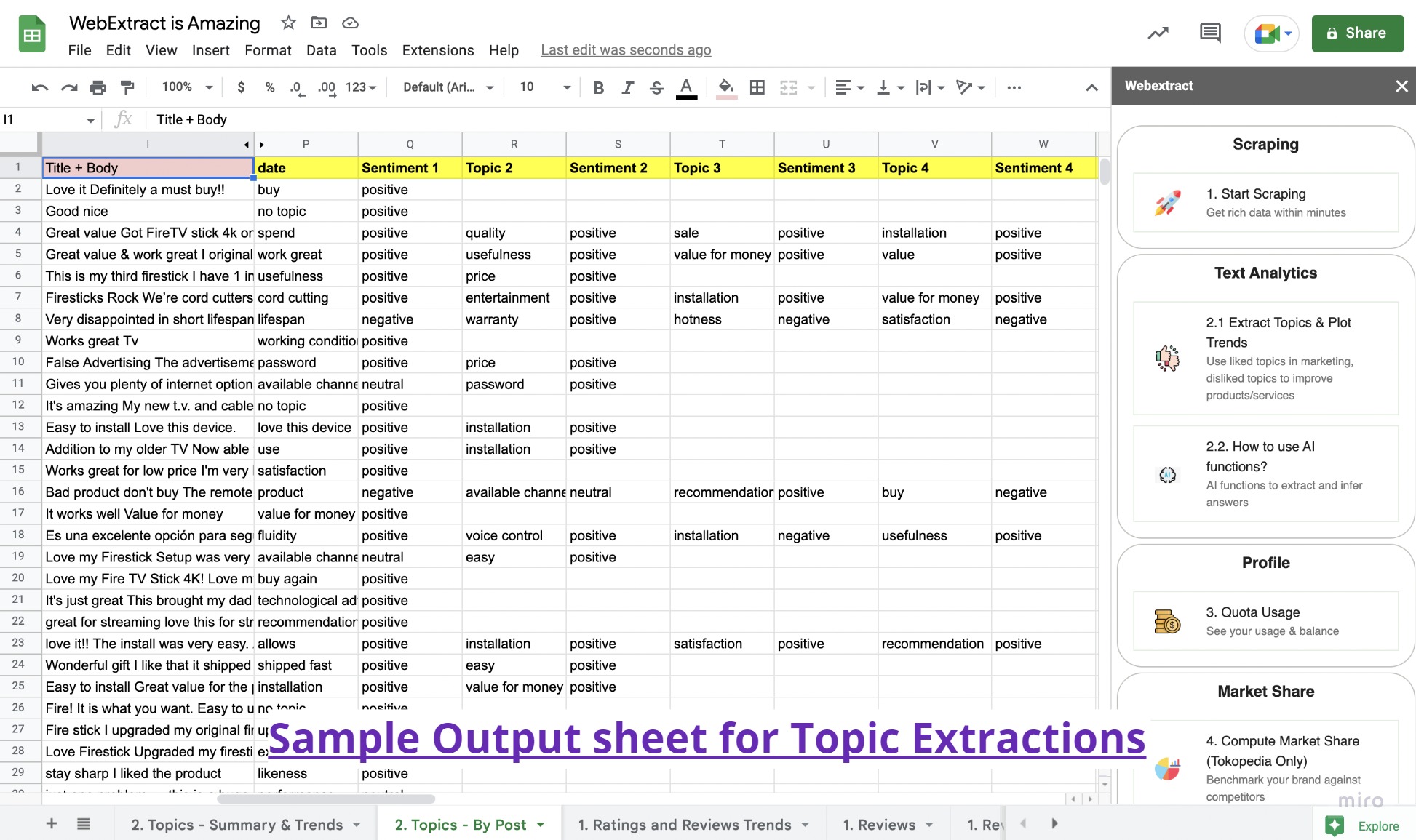
Task: Open Sample Output sheet for Topic Extractions link
Action: coord(707,738)
